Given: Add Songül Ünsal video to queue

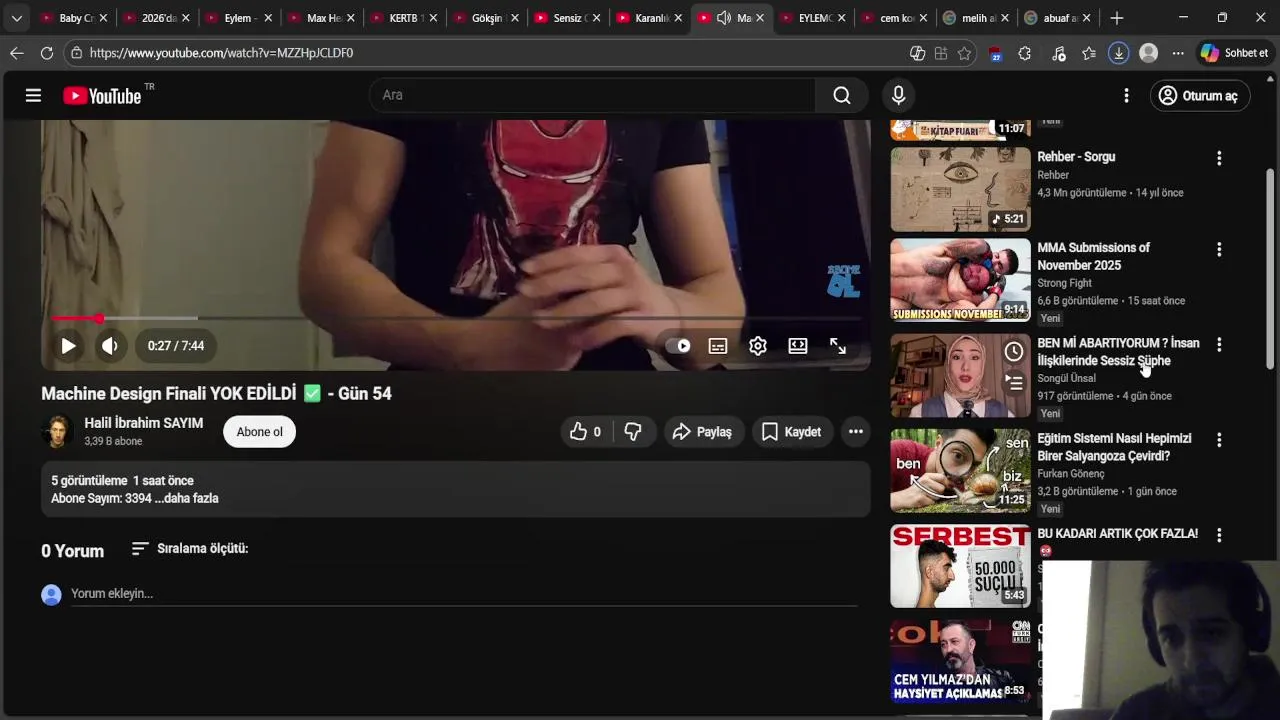Looking at the screenshot, I should (x=1014, y=381).
